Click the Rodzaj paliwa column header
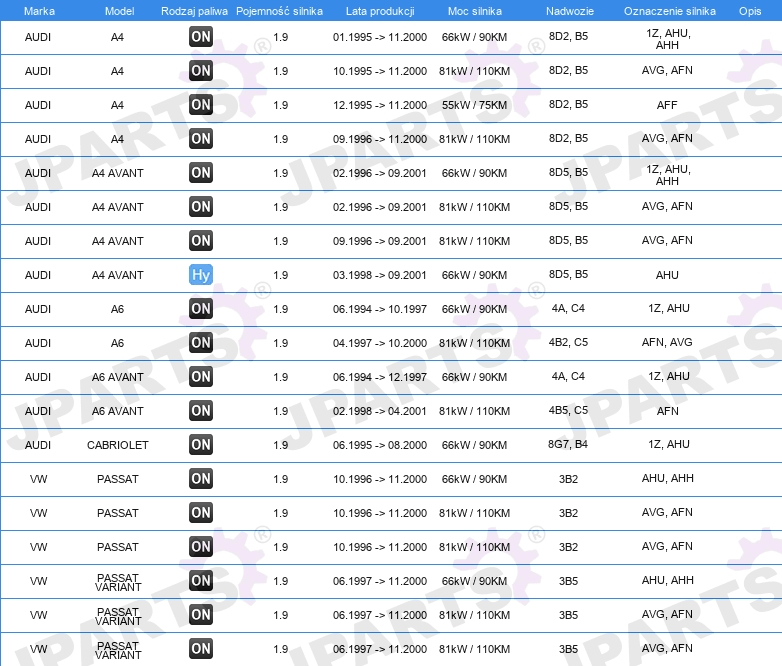782x666 pixels. click(194, 11)
